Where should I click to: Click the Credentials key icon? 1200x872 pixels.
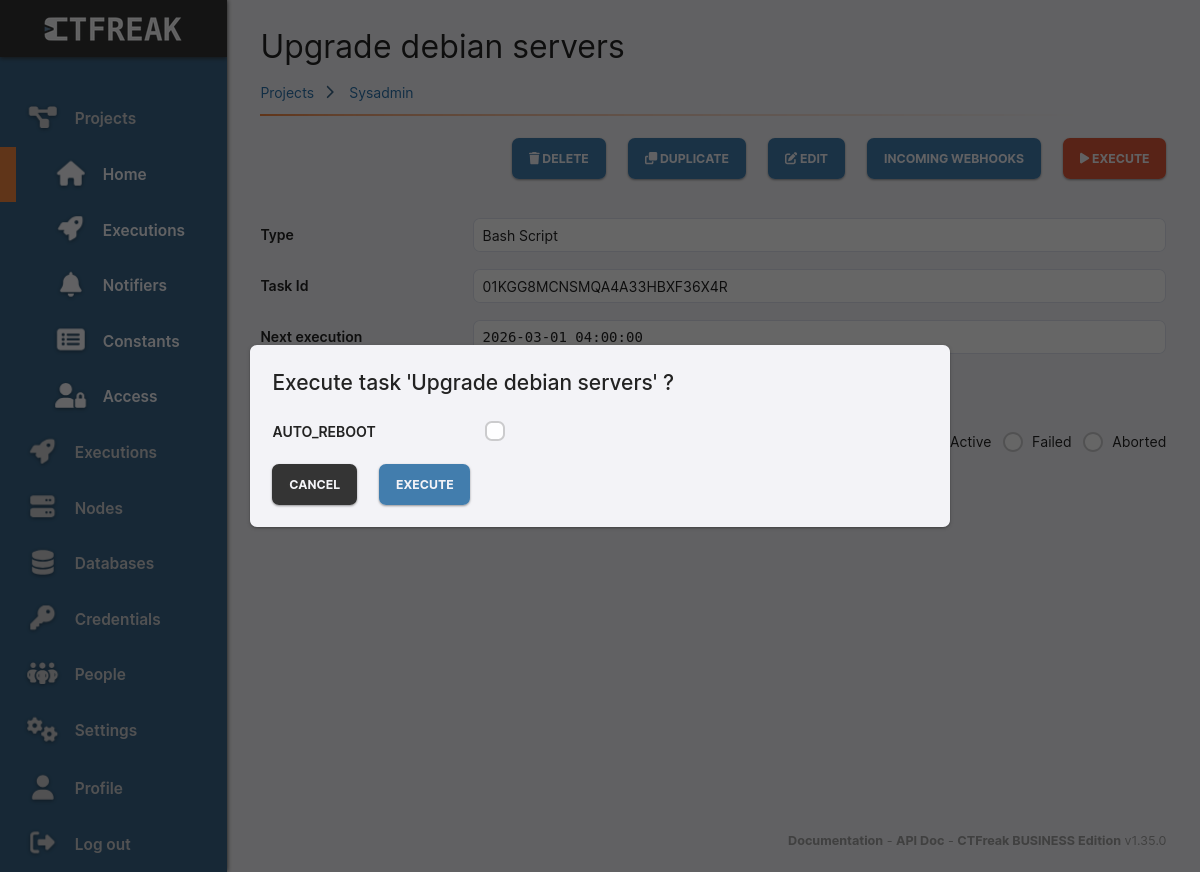click(x=42, y=619)
